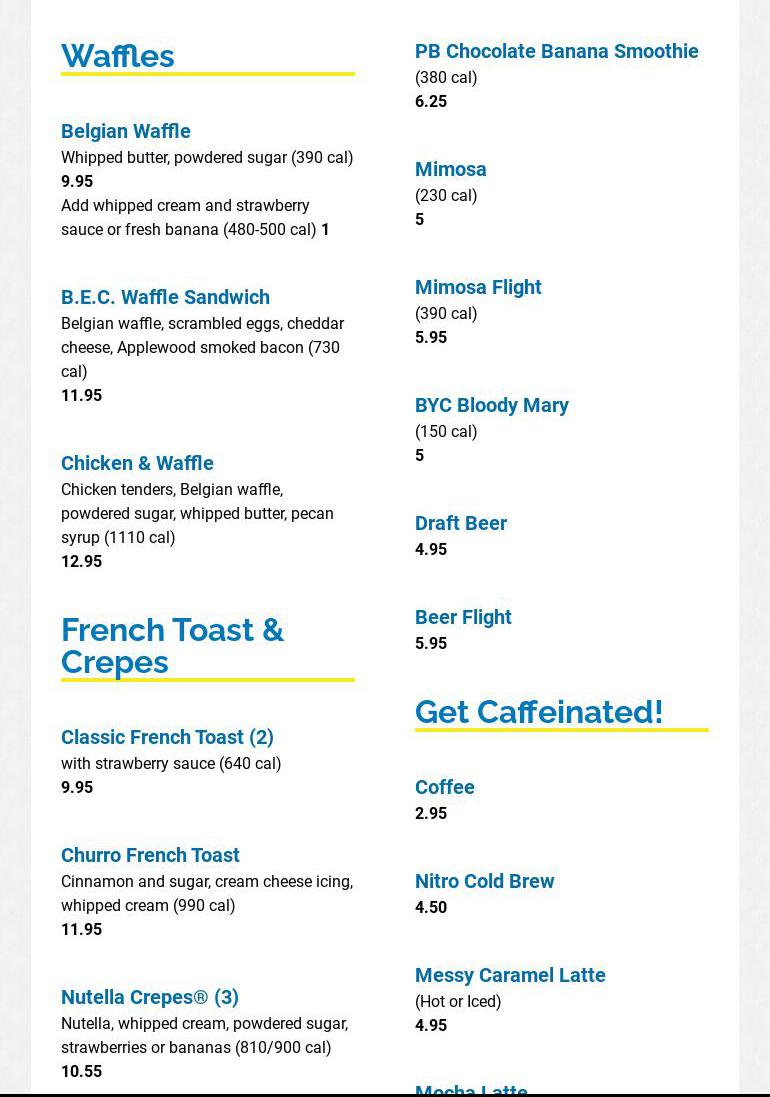This screenshot has width=770, height=1097.
Task: Open the Churro French Toast item
Action: click(x=150, y=855)
